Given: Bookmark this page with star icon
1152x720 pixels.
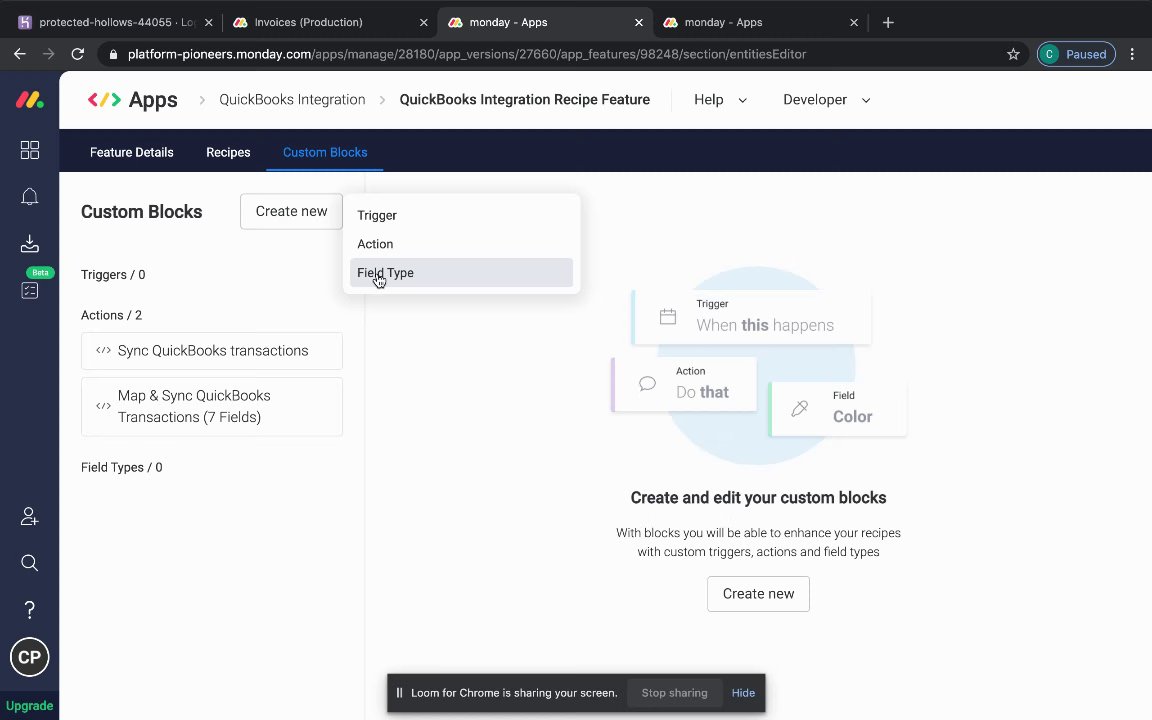Looking at the screenshot, I should click(1013, 54).
